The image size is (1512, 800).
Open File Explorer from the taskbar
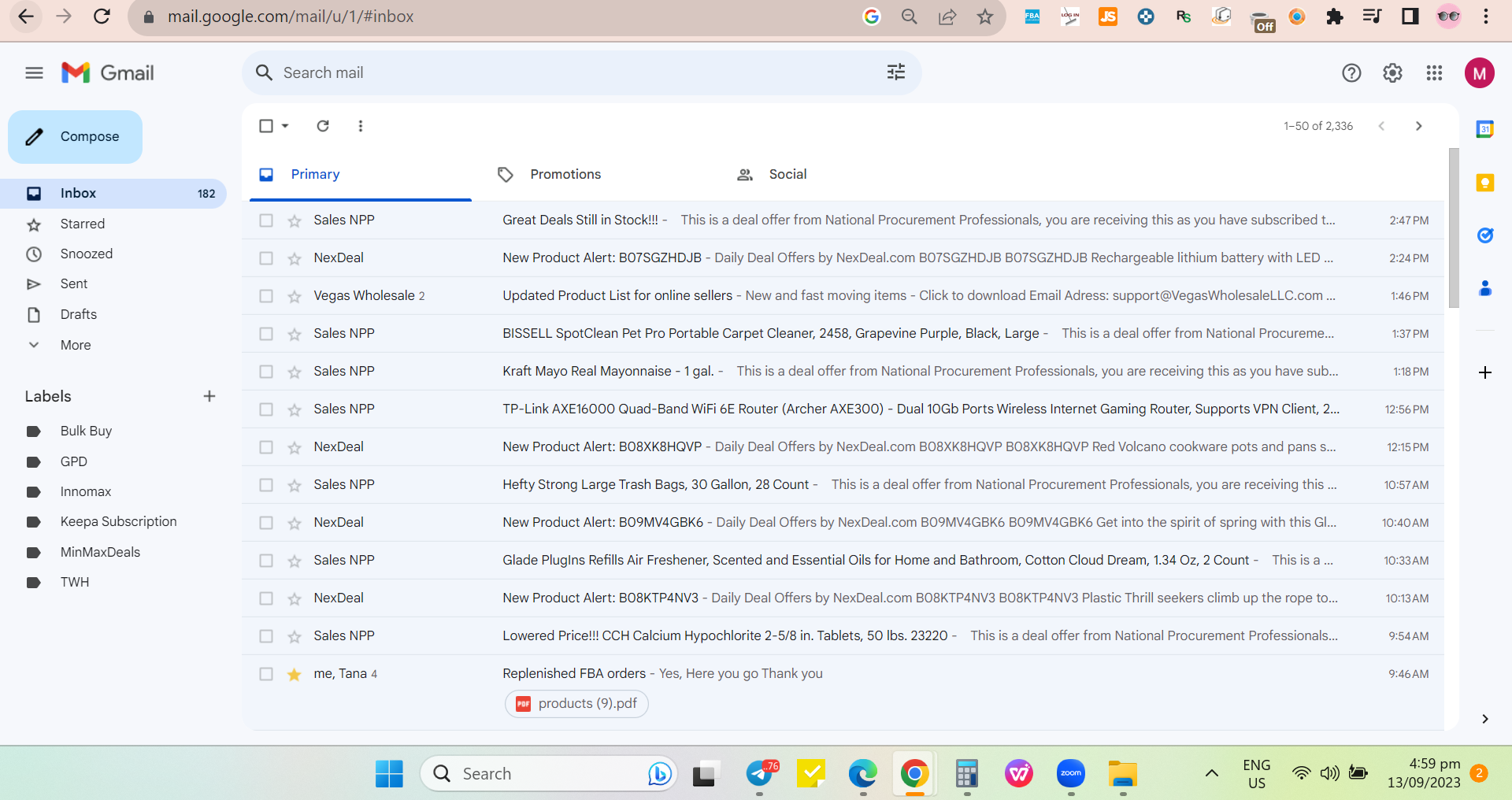click(x=1123, y=774)
